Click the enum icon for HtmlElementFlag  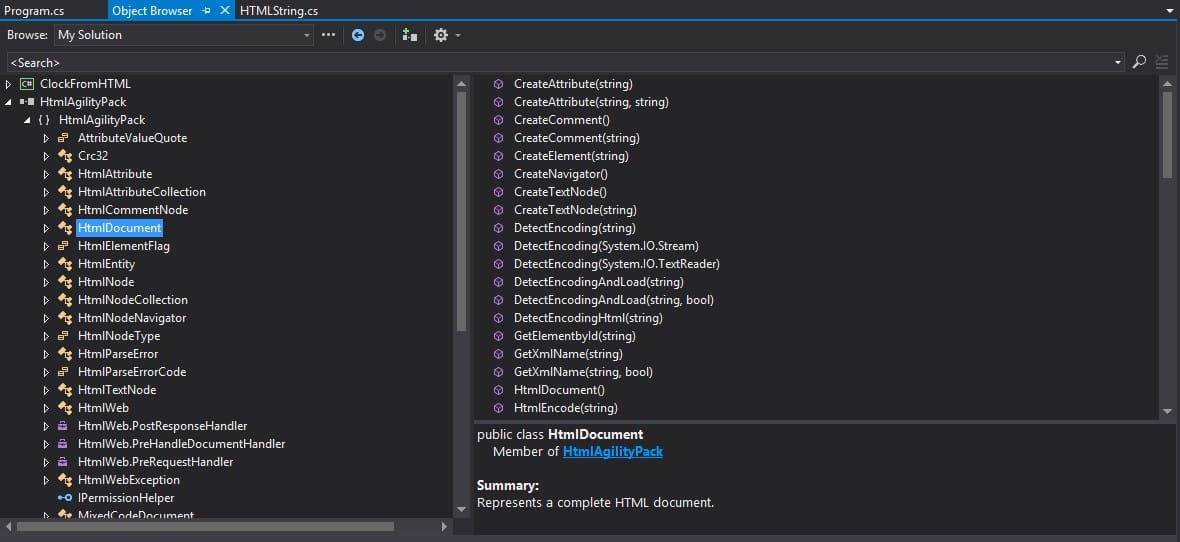[64, 245]
